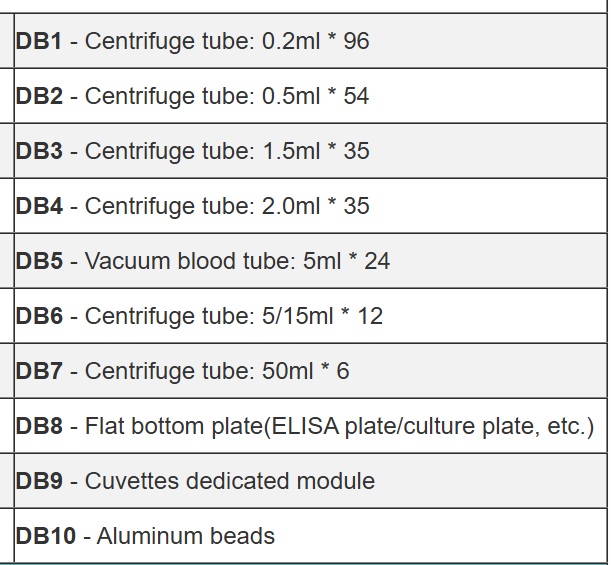This screenshot has height=565, width=611.
Task: Click the bold DB4 label
Action: [39, 206]
